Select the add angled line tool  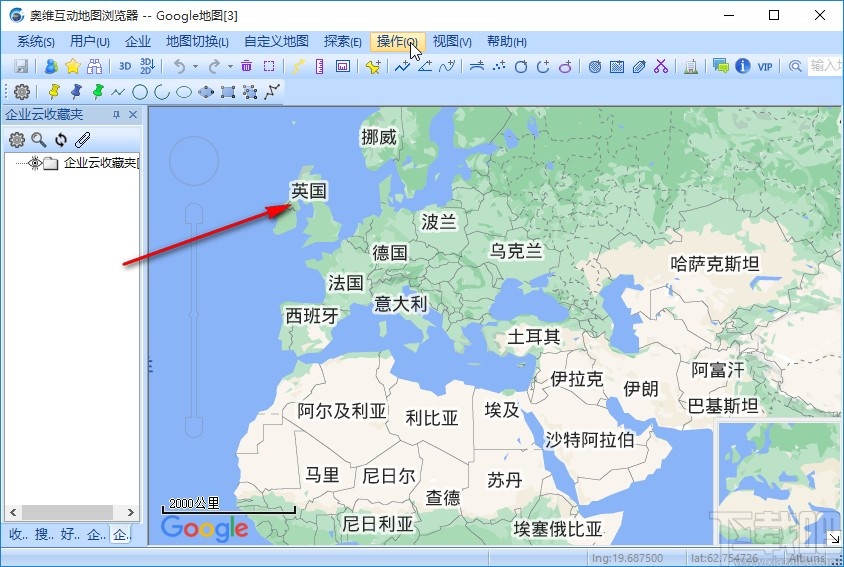coord(425,66)
